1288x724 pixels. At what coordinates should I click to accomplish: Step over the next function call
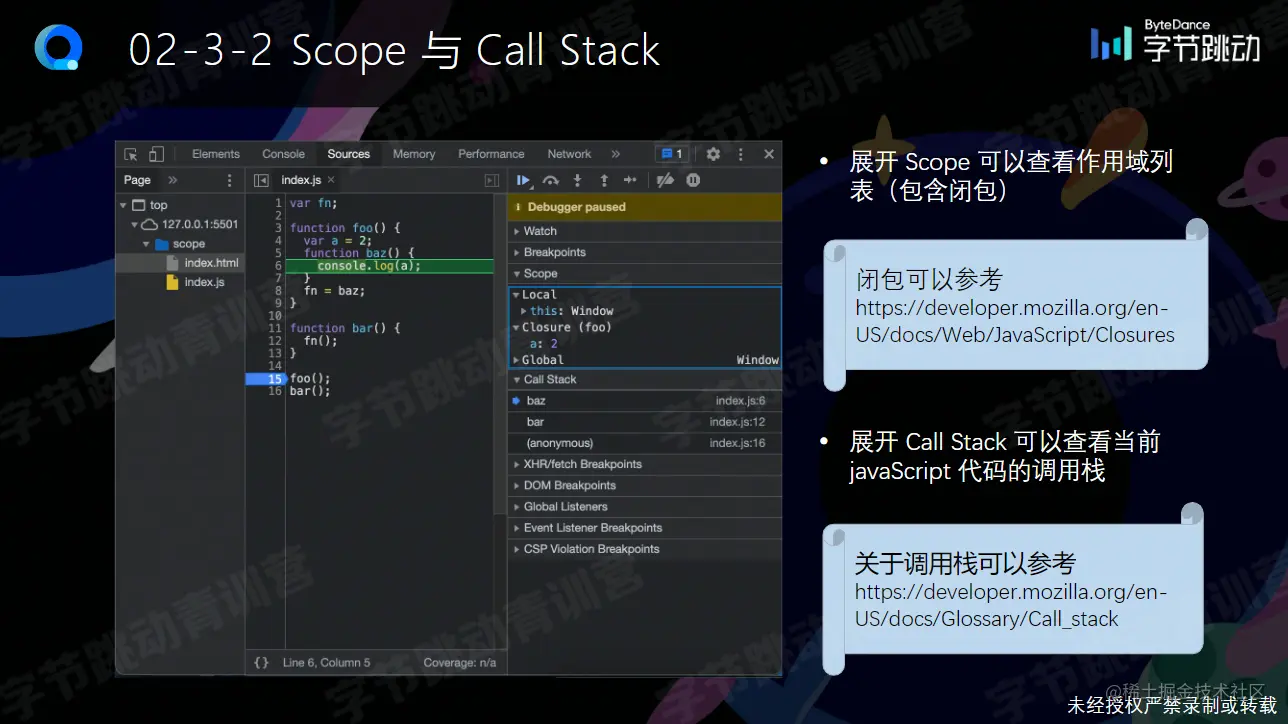coord(550,180)
